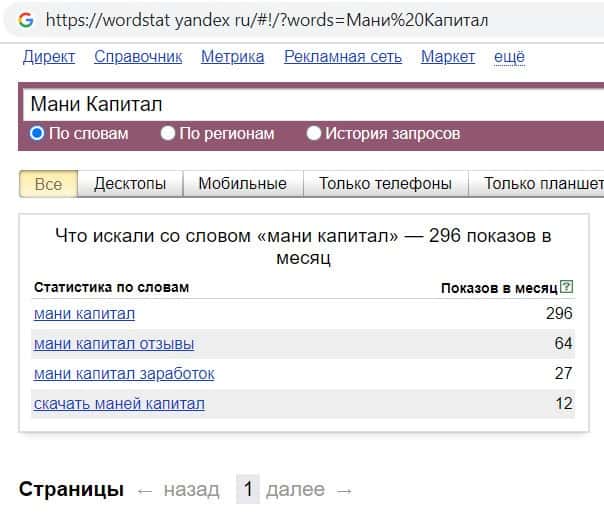This screenshot has width=604, height=523.
Task: Open the Рекламная сеть link
Action: point(343,57)
